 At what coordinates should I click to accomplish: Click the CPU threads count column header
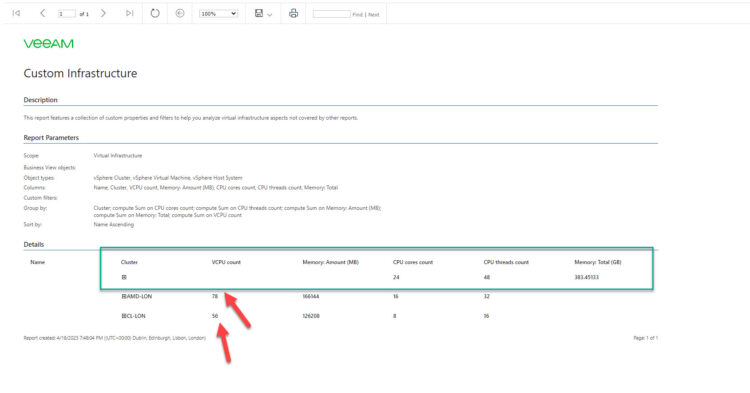(506, 262)
